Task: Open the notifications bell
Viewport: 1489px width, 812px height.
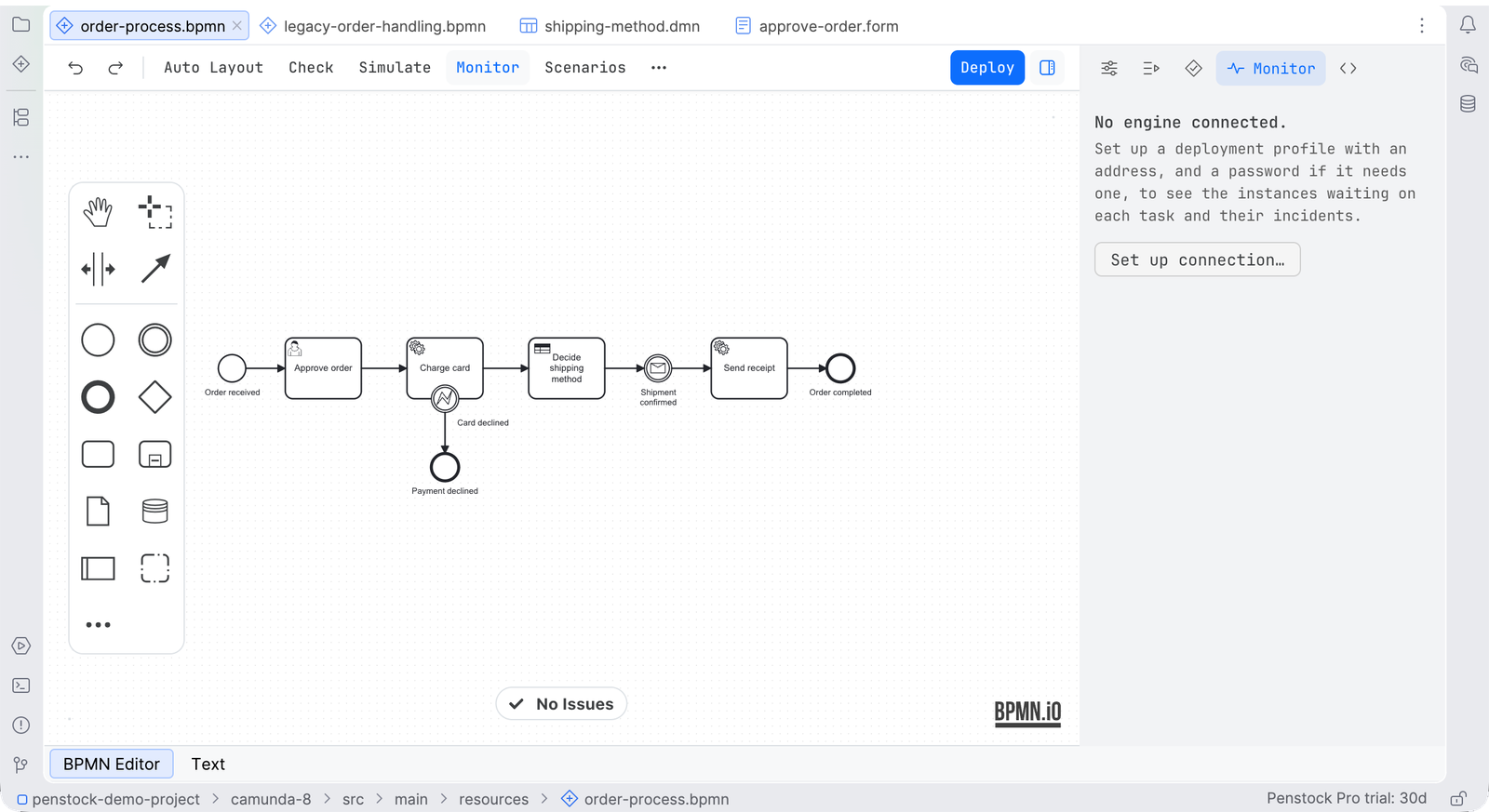Action: (x=1468, y=25)
